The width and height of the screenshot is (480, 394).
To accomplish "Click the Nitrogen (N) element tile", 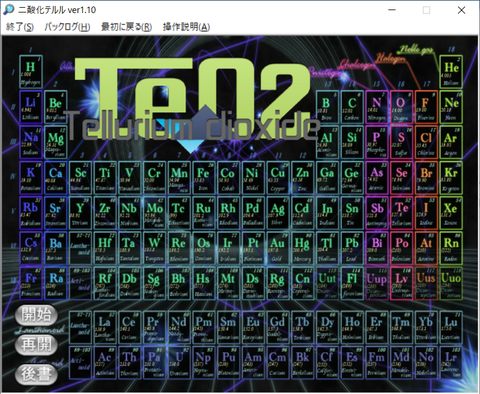I will 377,107.
